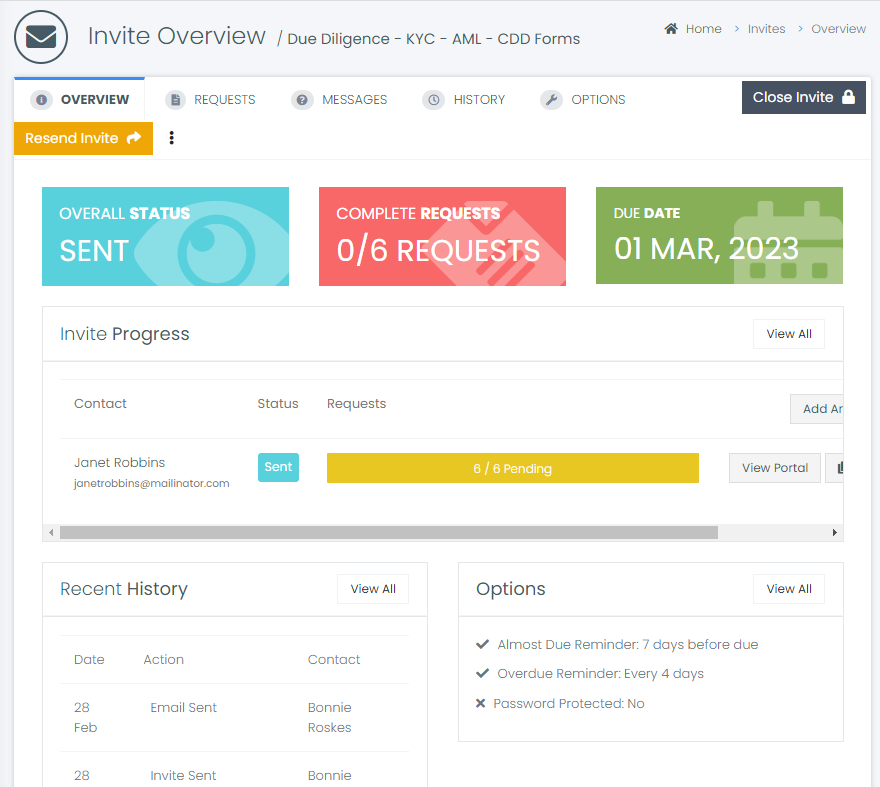Image resolution: width=880 pixels, height=787 pixels.
Task: Click the share arrow on Resend Invite
Action: [x=135, y=137]
